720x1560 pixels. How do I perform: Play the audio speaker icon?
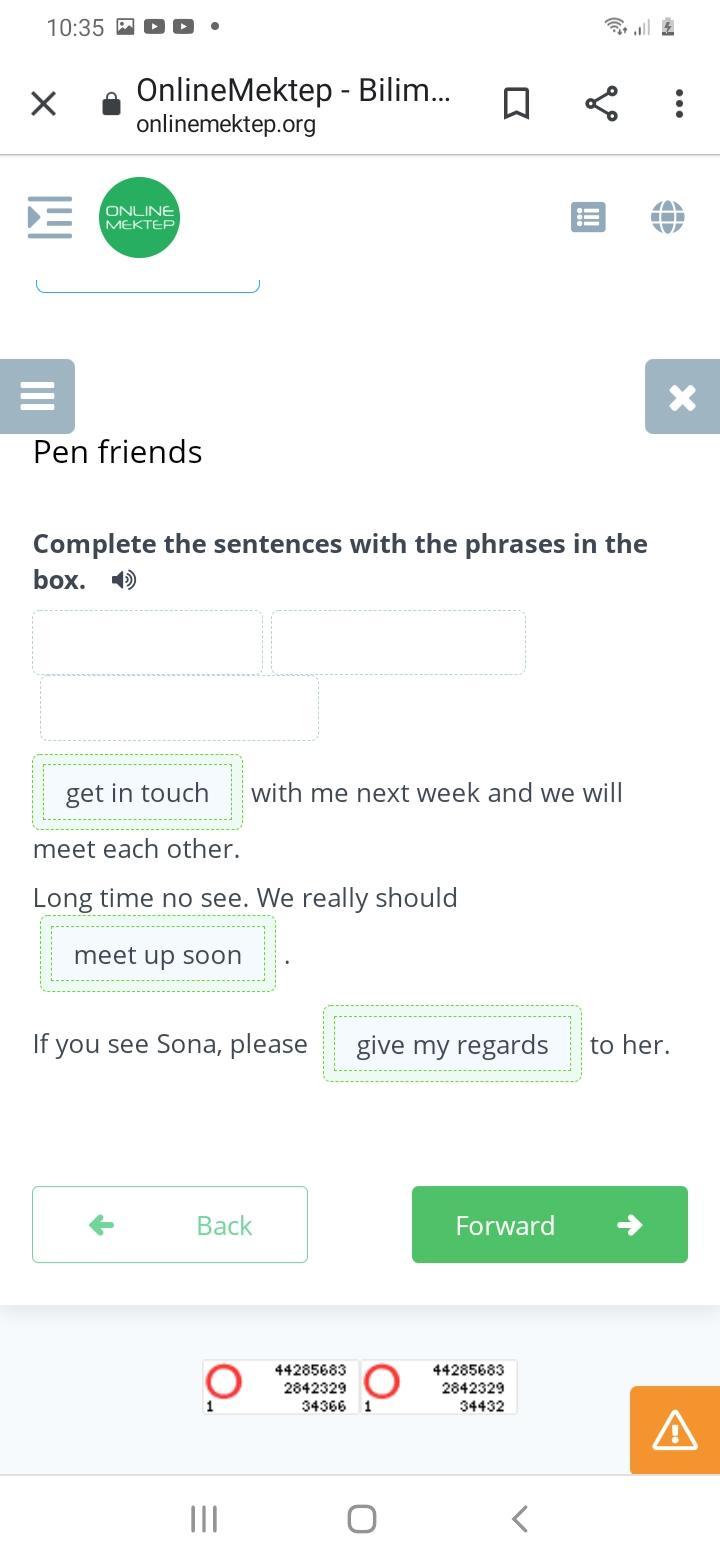click(x=124, y=580)
